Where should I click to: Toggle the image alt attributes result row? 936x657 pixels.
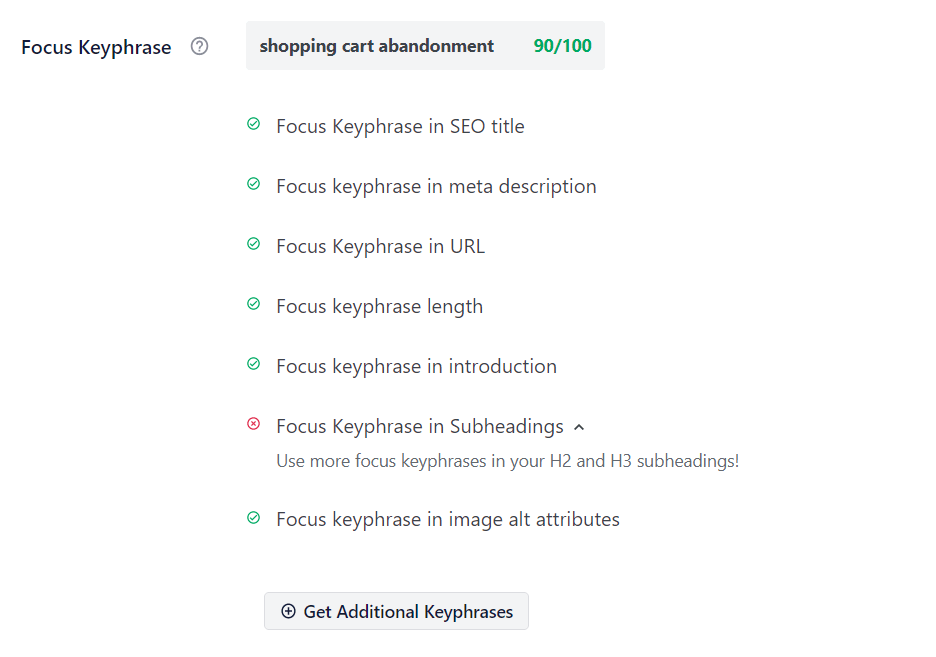[x=447, y=519]
